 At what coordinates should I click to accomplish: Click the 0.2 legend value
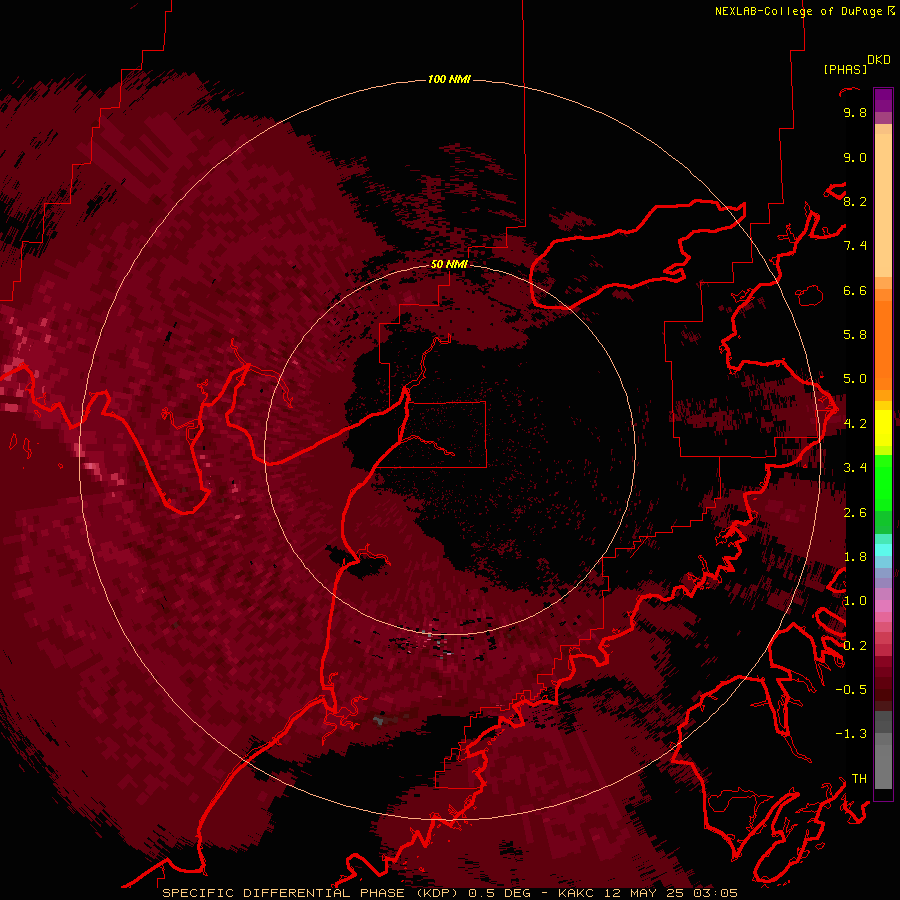(855, 646)
